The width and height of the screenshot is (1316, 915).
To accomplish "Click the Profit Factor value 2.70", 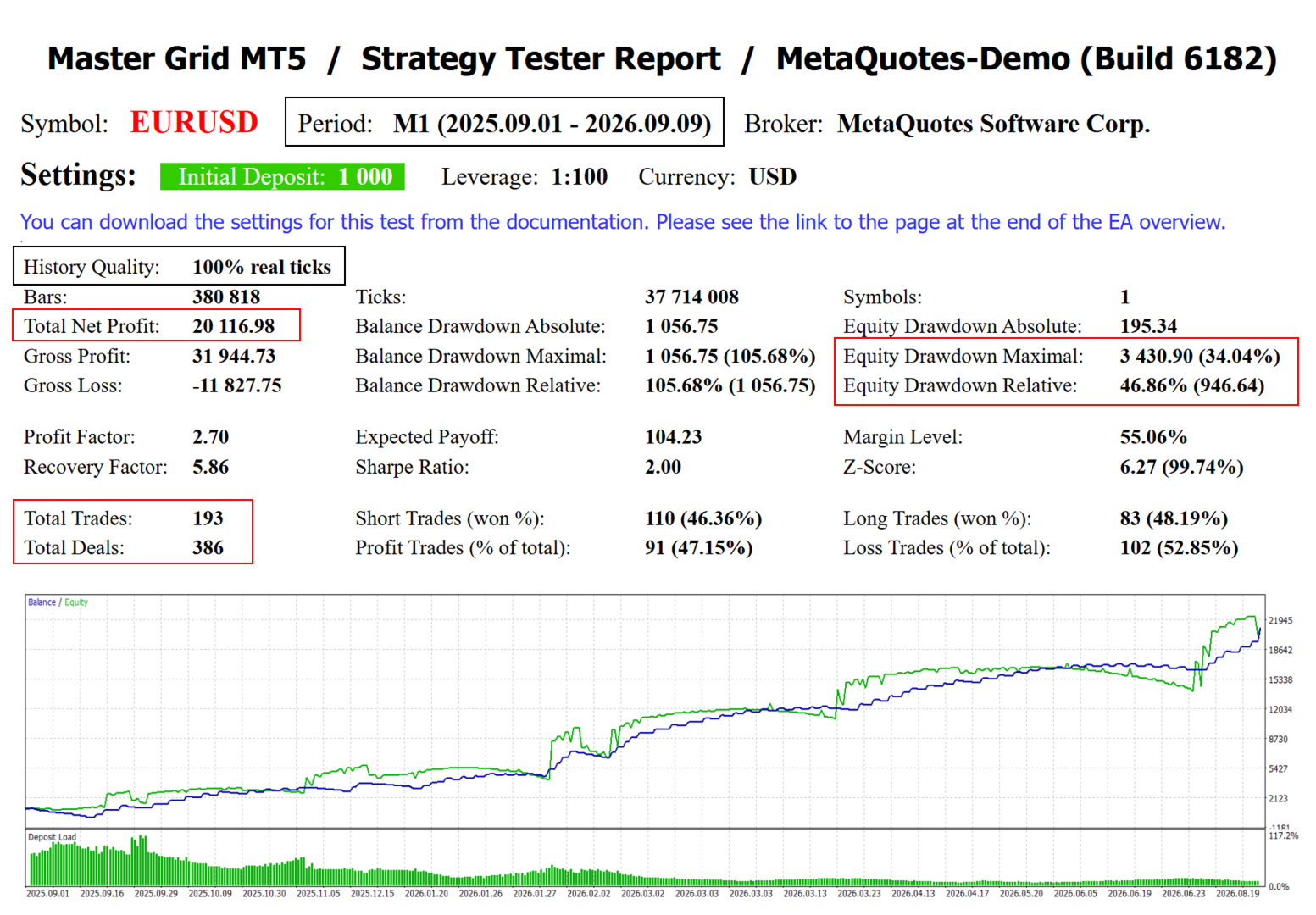I will pyautogui.click(x=210, y=437).
